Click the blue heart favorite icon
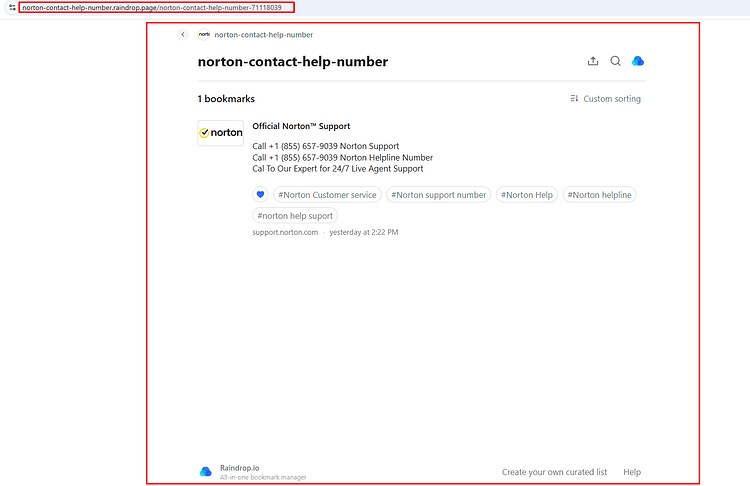The width and height of the screenshot is (750, 486). 260,195
